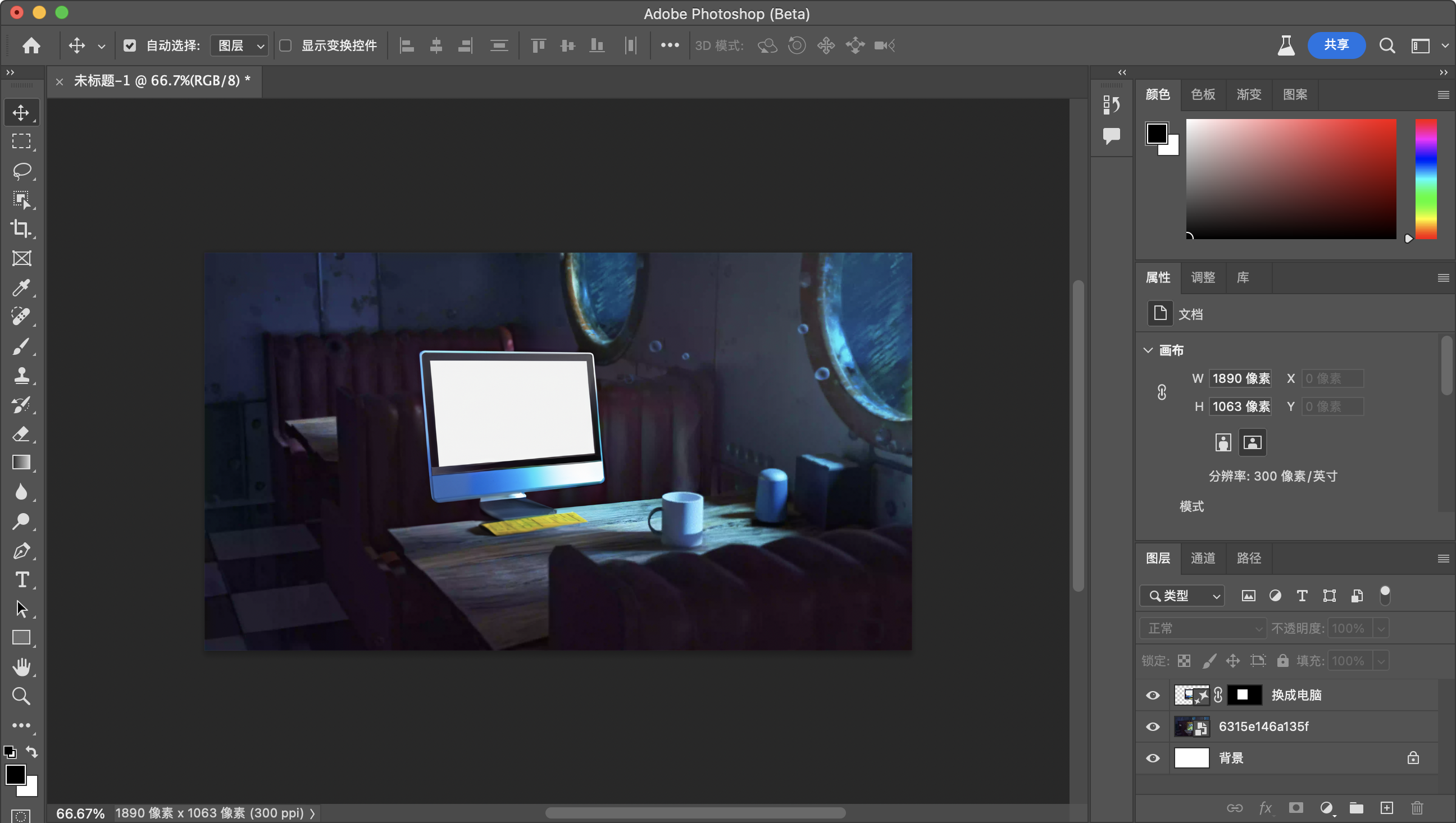Image resolution: width=1456 pixels, height=823 pixels.
Task: Hide the 背景 layer visibility
Action: pos(1152,758)
